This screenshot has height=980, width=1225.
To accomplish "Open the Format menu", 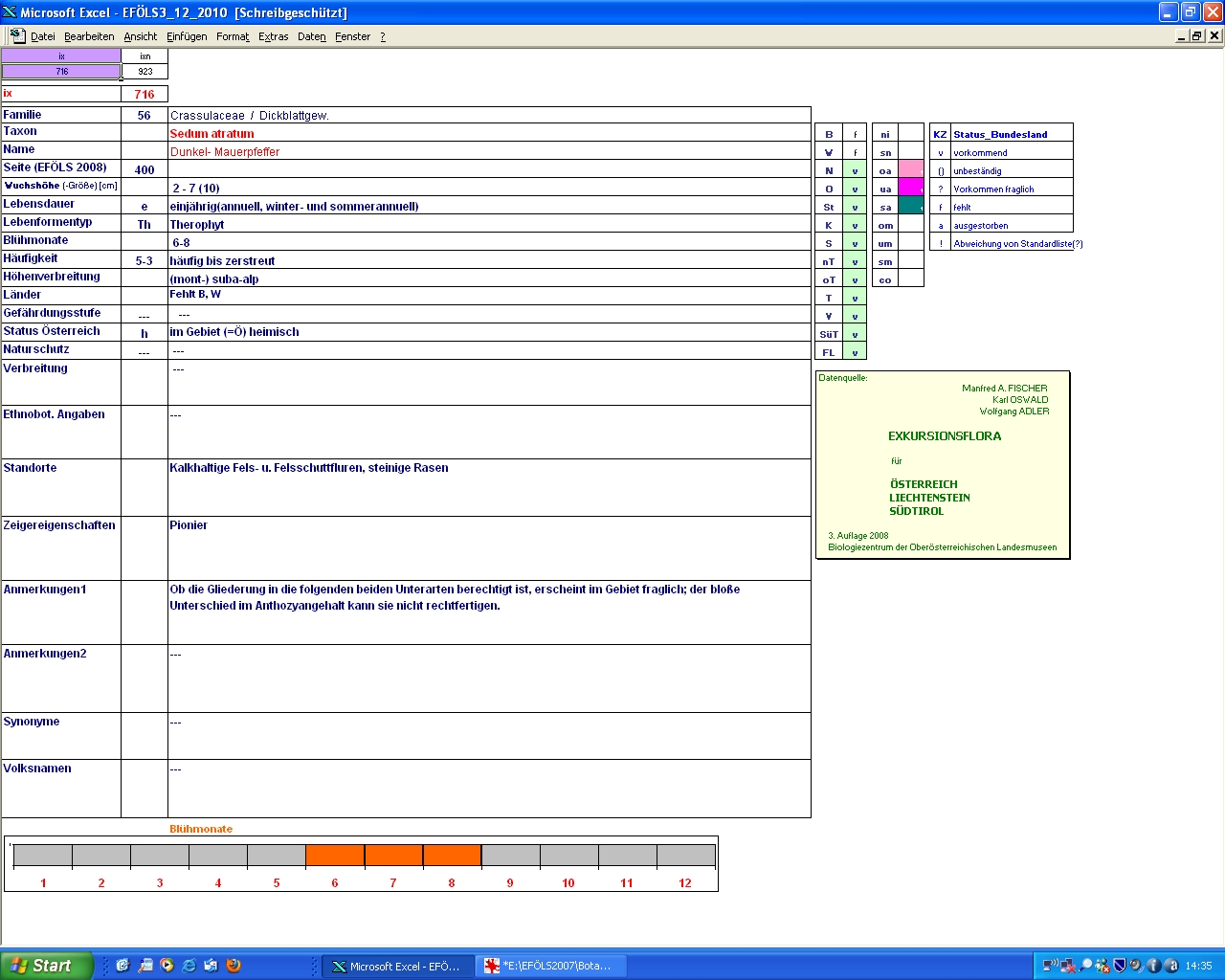I will tap(233, 36).
